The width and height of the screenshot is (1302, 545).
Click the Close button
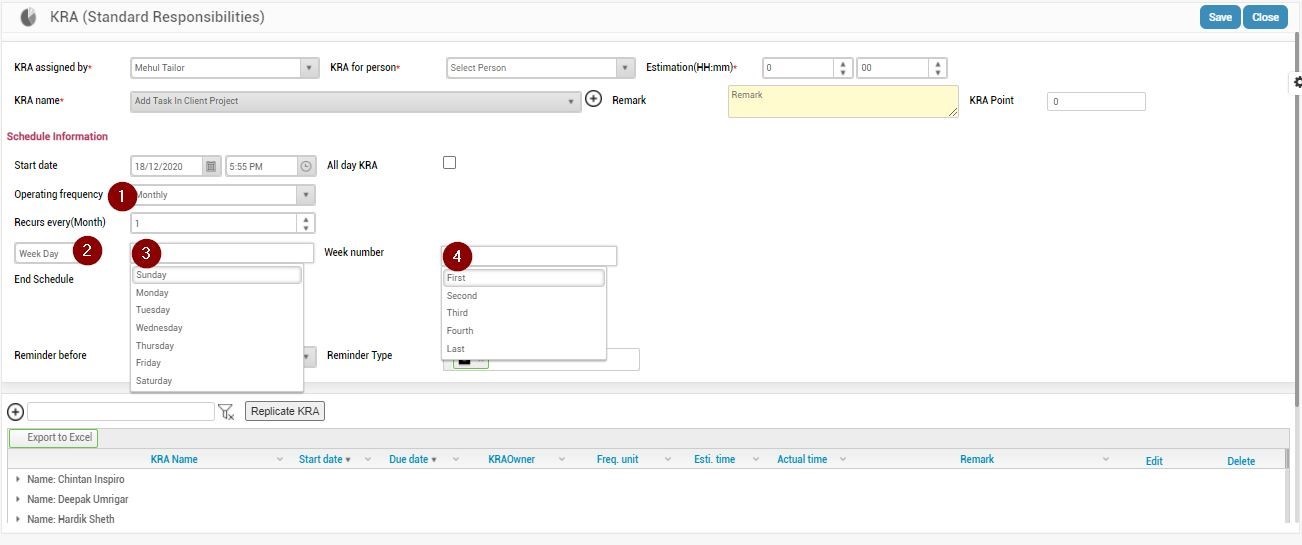1265,17
